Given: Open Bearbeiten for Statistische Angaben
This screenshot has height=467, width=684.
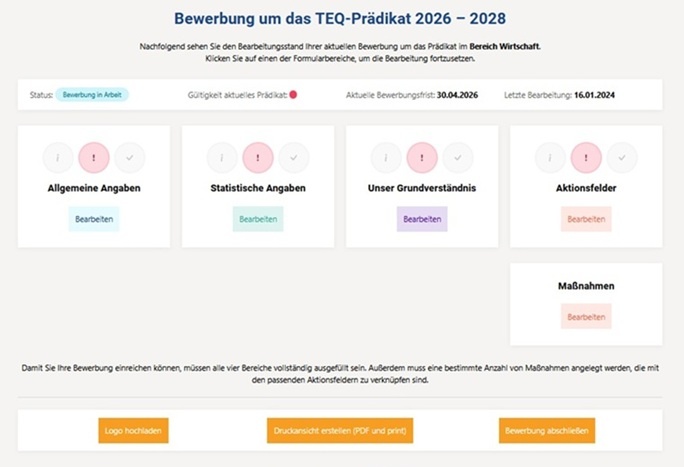Looking at the screenshot, I should (258, 218).
